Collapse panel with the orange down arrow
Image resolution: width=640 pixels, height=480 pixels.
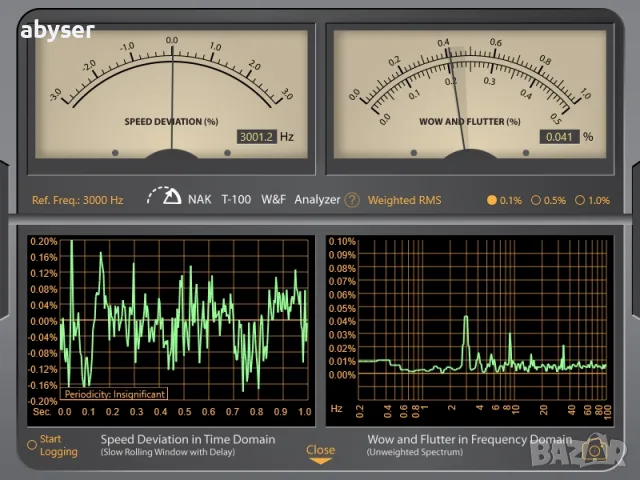[x=320, y=461]
